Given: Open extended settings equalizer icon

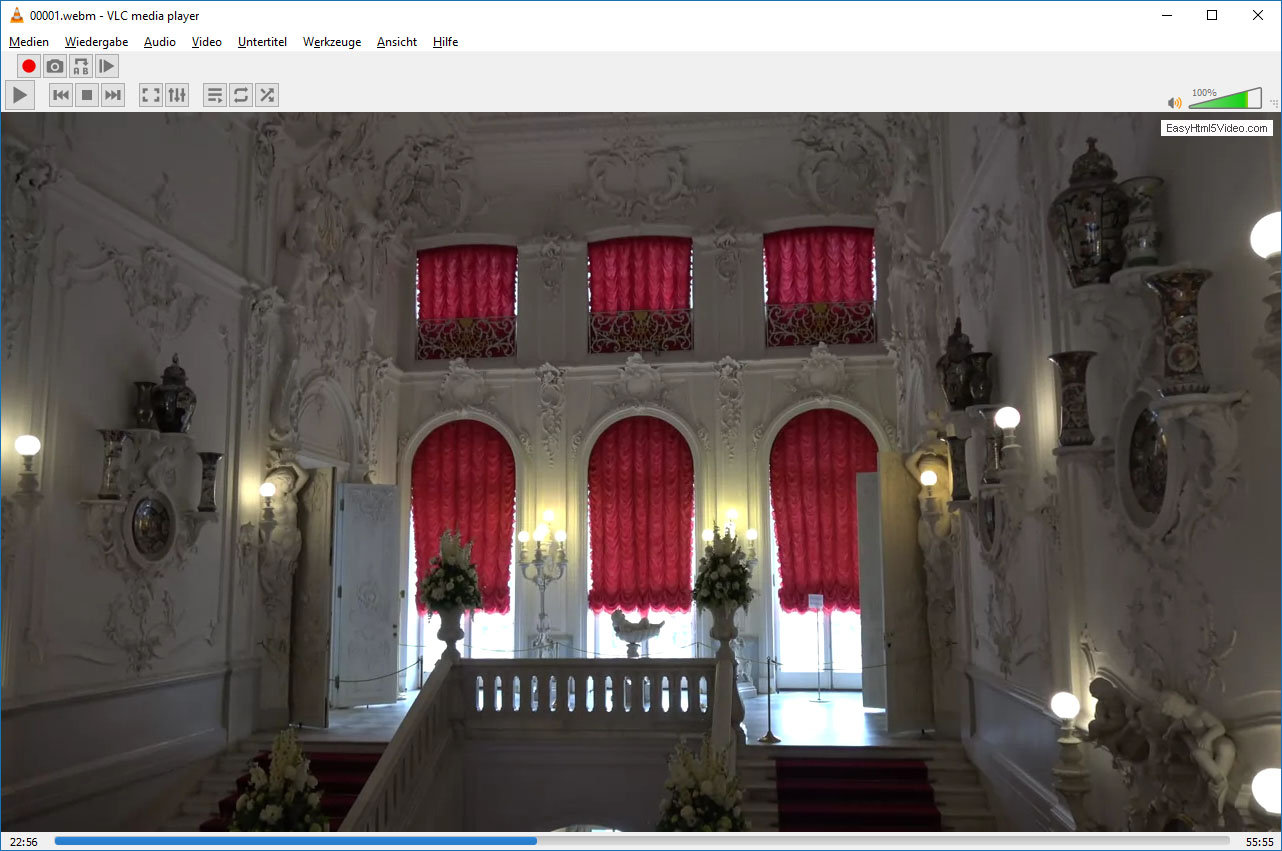Looking at the screenshot, I should click(x=177, y=95).
